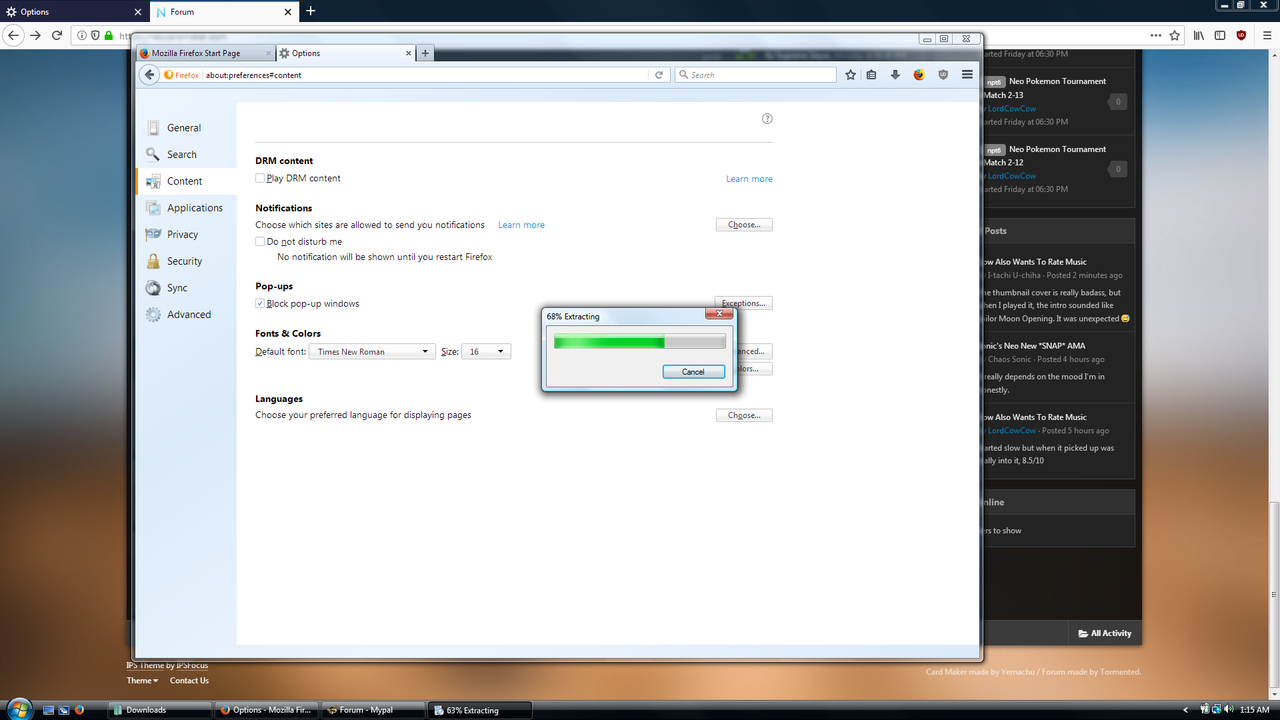Switch to the Privacy section
Screen dimensions: 1280x720
click(x=183, y=234)
